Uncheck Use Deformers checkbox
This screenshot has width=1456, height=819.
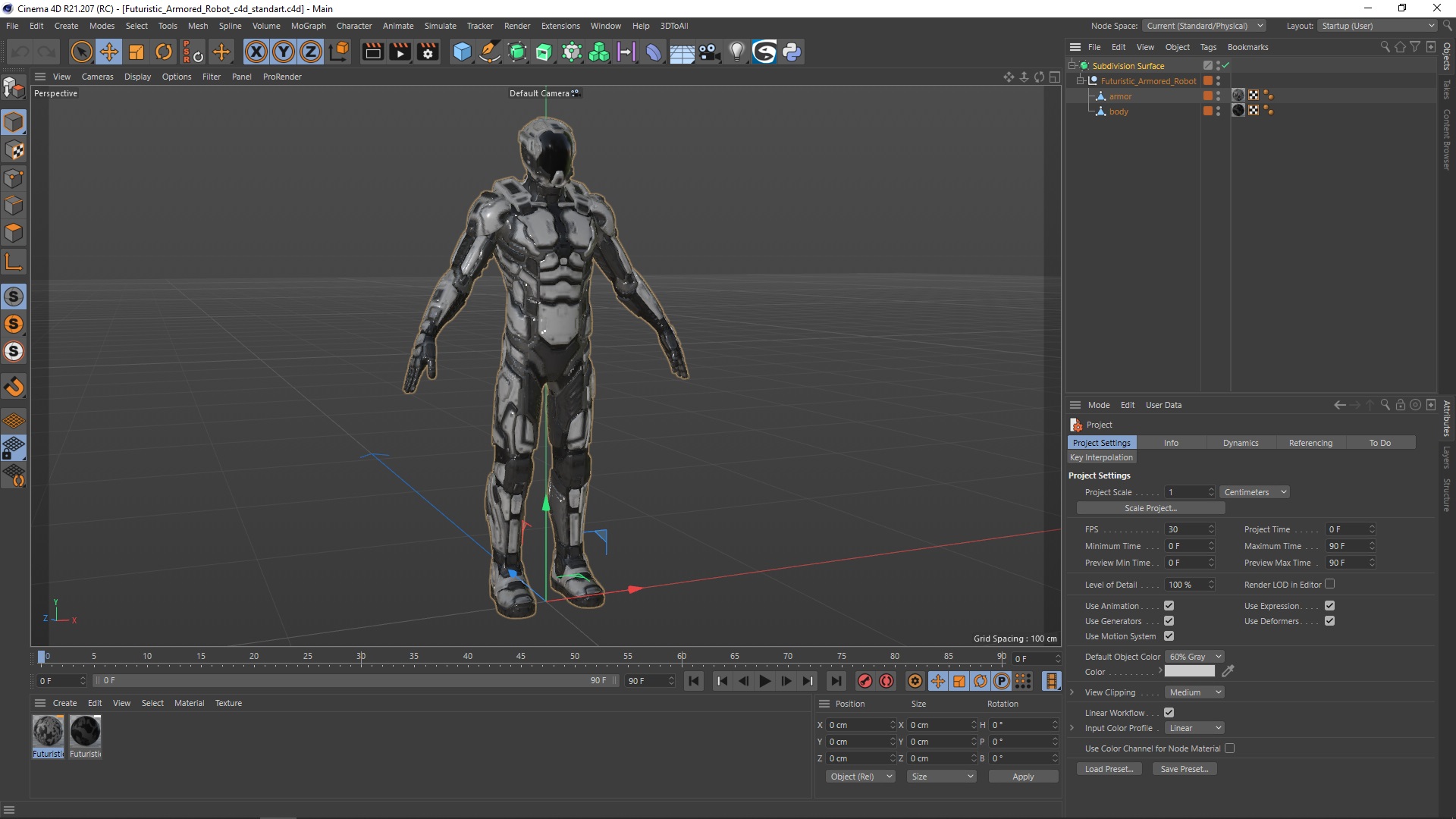[x=1329, y=621]
